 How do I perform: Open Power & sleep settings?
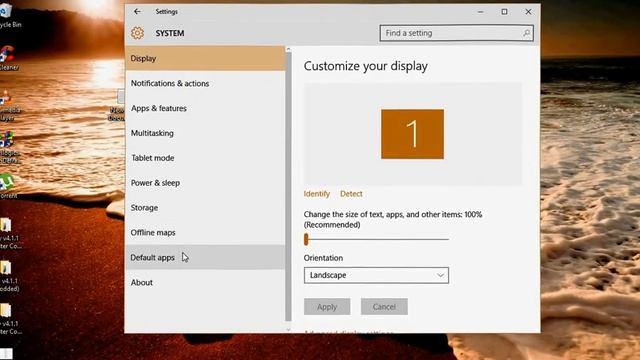pyautogui.click(x=205, y=183)
